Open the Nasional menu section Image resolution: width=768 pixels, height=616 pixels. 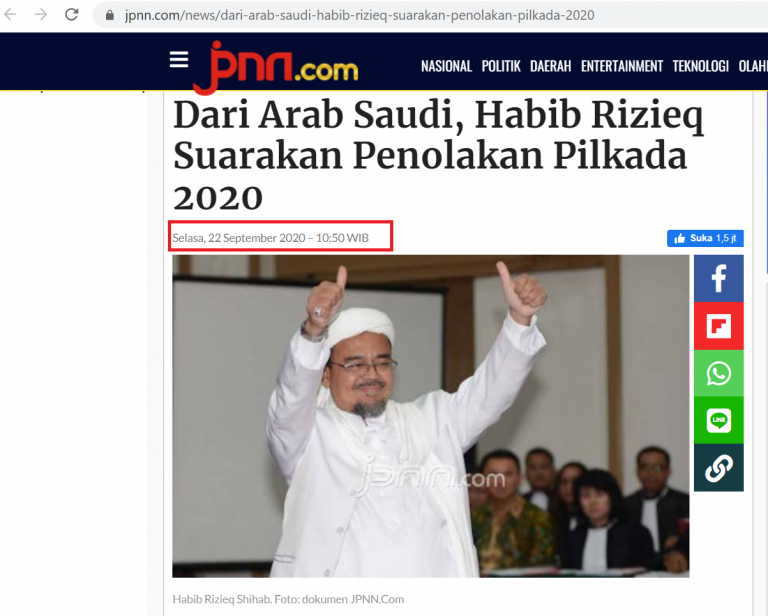point(446,66)
